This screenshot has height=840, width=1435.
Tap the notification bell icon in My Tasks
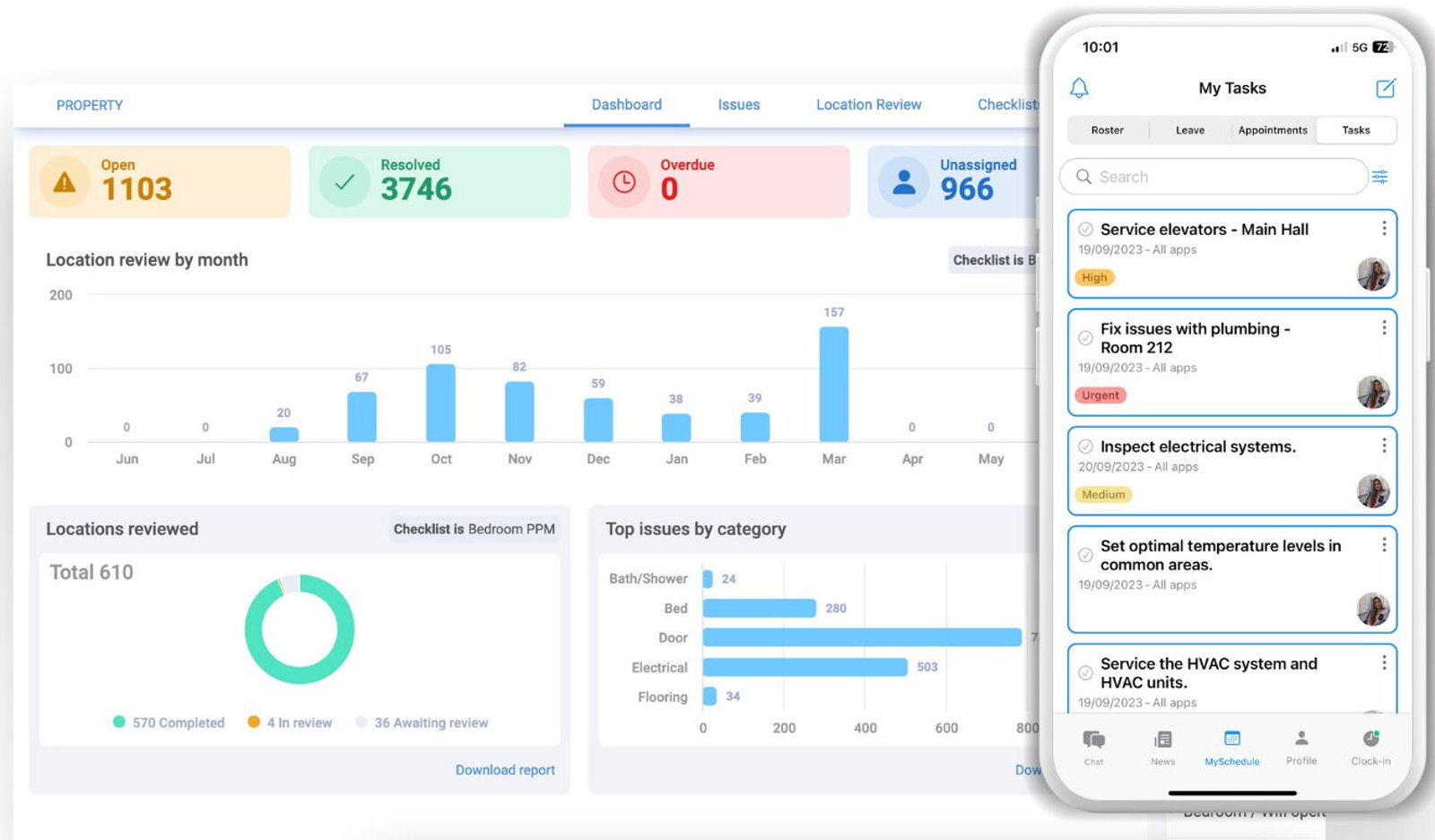coord(1079,88)
